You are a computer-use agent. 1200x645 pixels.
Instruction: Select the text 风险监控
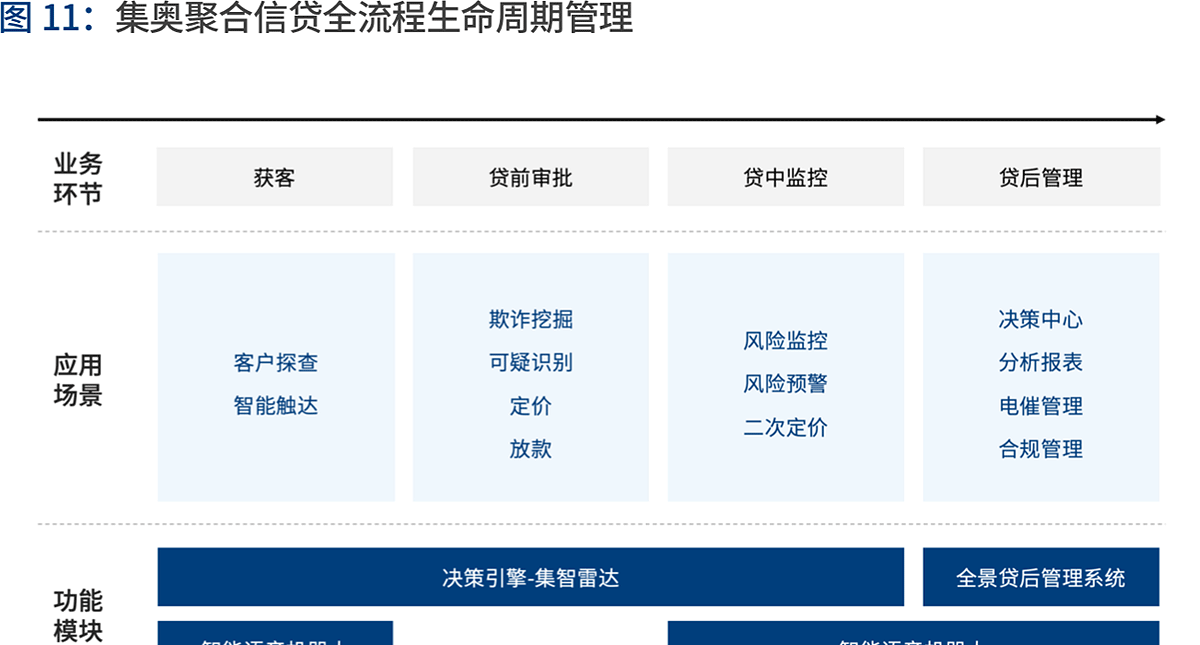(x=786, y=341)
